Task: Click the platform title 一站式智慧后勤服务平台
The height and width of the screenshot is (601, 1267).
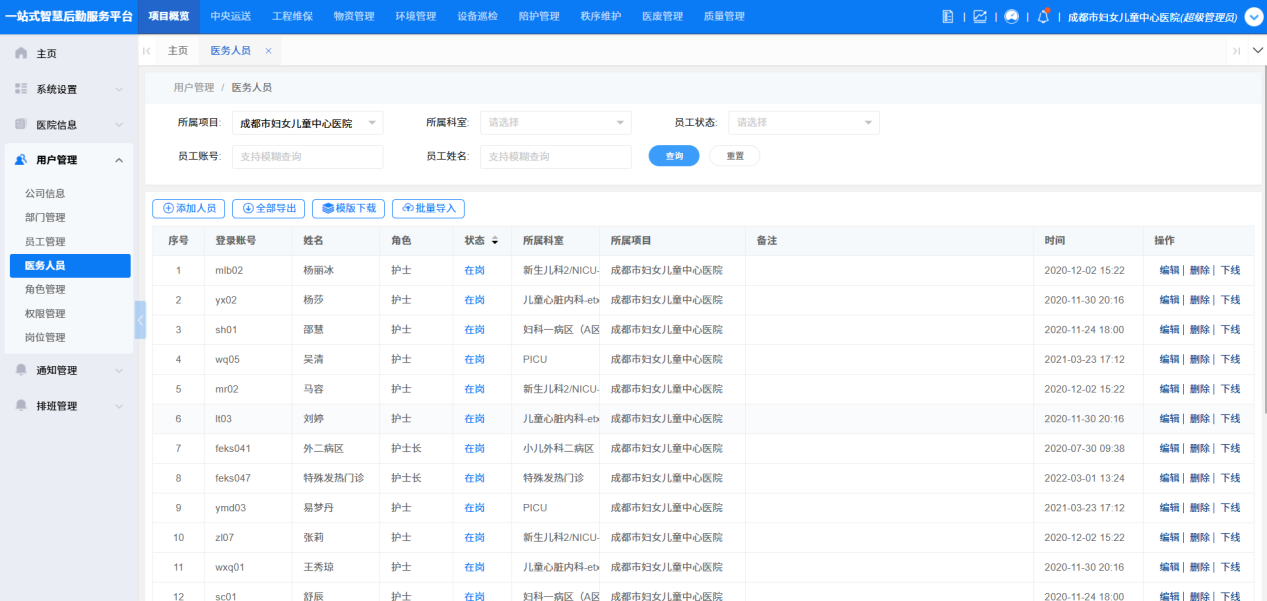Action: pos(68,17)
